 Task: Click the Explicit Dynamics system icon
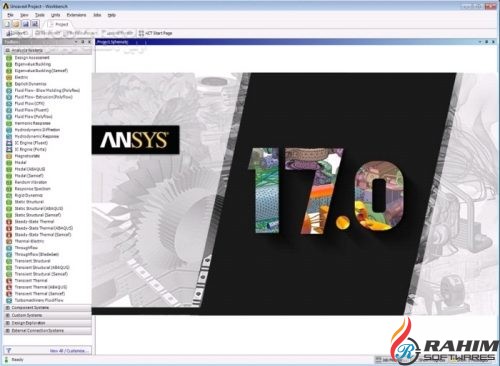tap(9, 84)
